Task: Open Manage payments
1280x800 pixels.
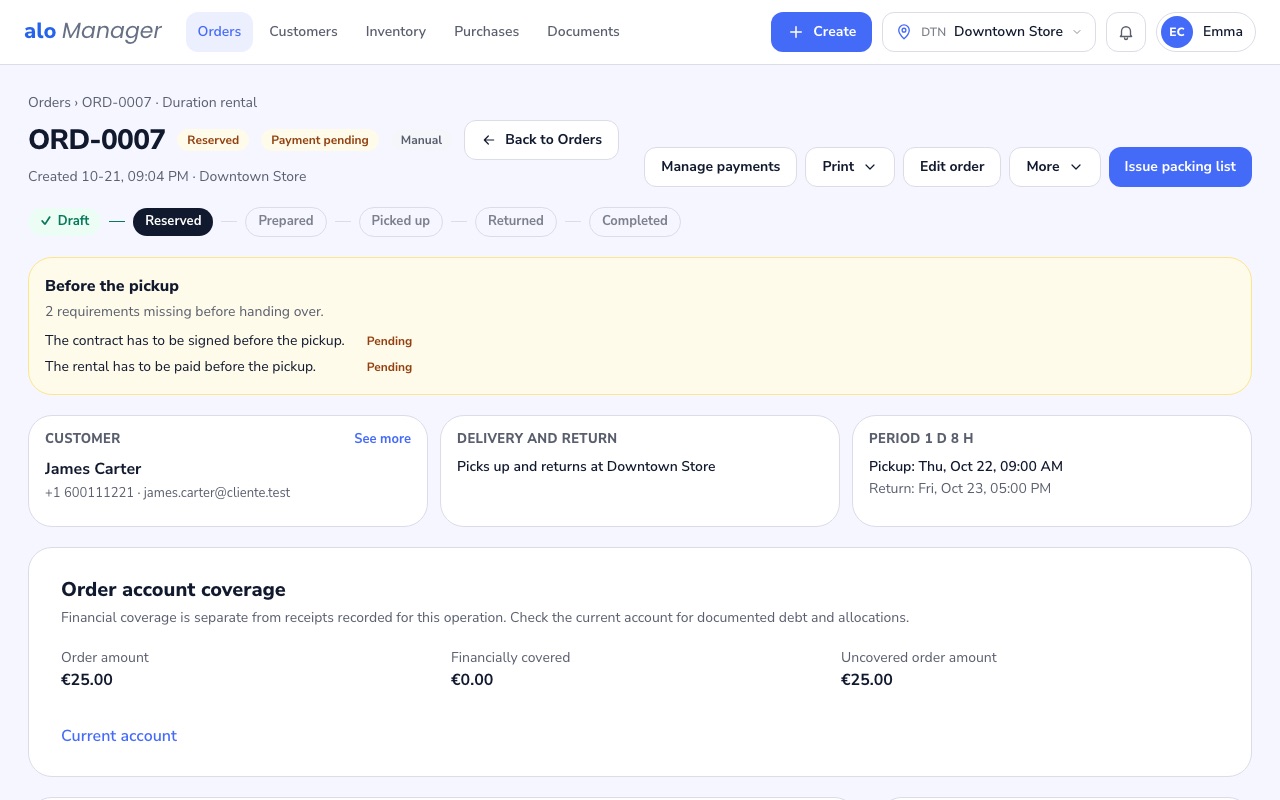Action: pyautogui.click(x=720, y=167)
